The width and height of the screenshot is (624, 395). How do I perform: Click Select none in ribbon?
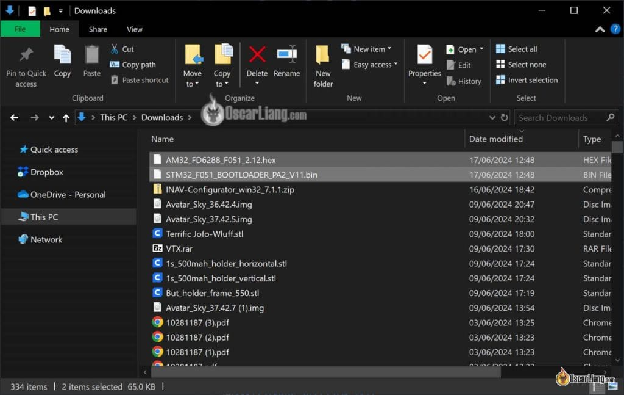click(x=521, y=64)
